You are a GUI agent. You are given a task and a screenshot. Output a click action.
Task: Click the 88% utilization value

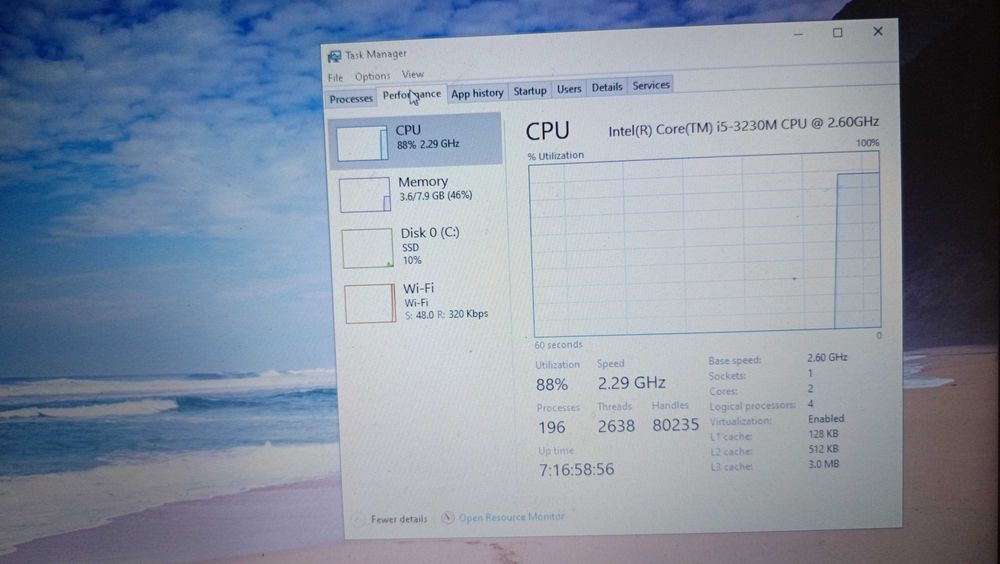(x=552, y=385)
